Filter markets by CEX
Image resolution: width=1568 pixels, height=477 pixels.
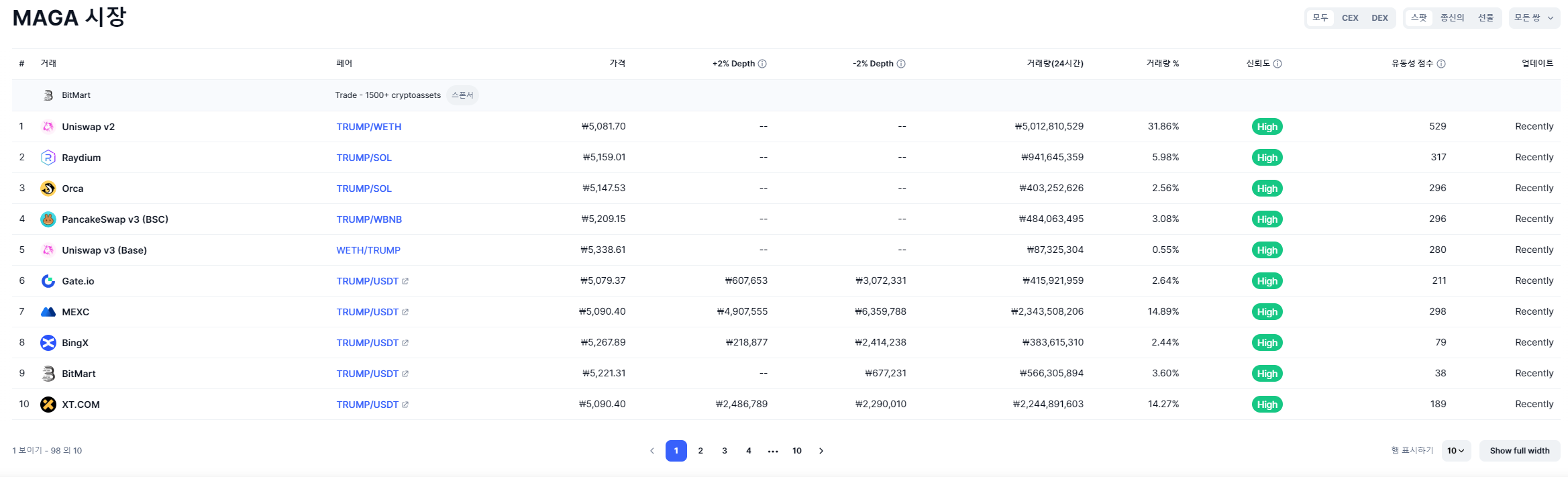1350,18
